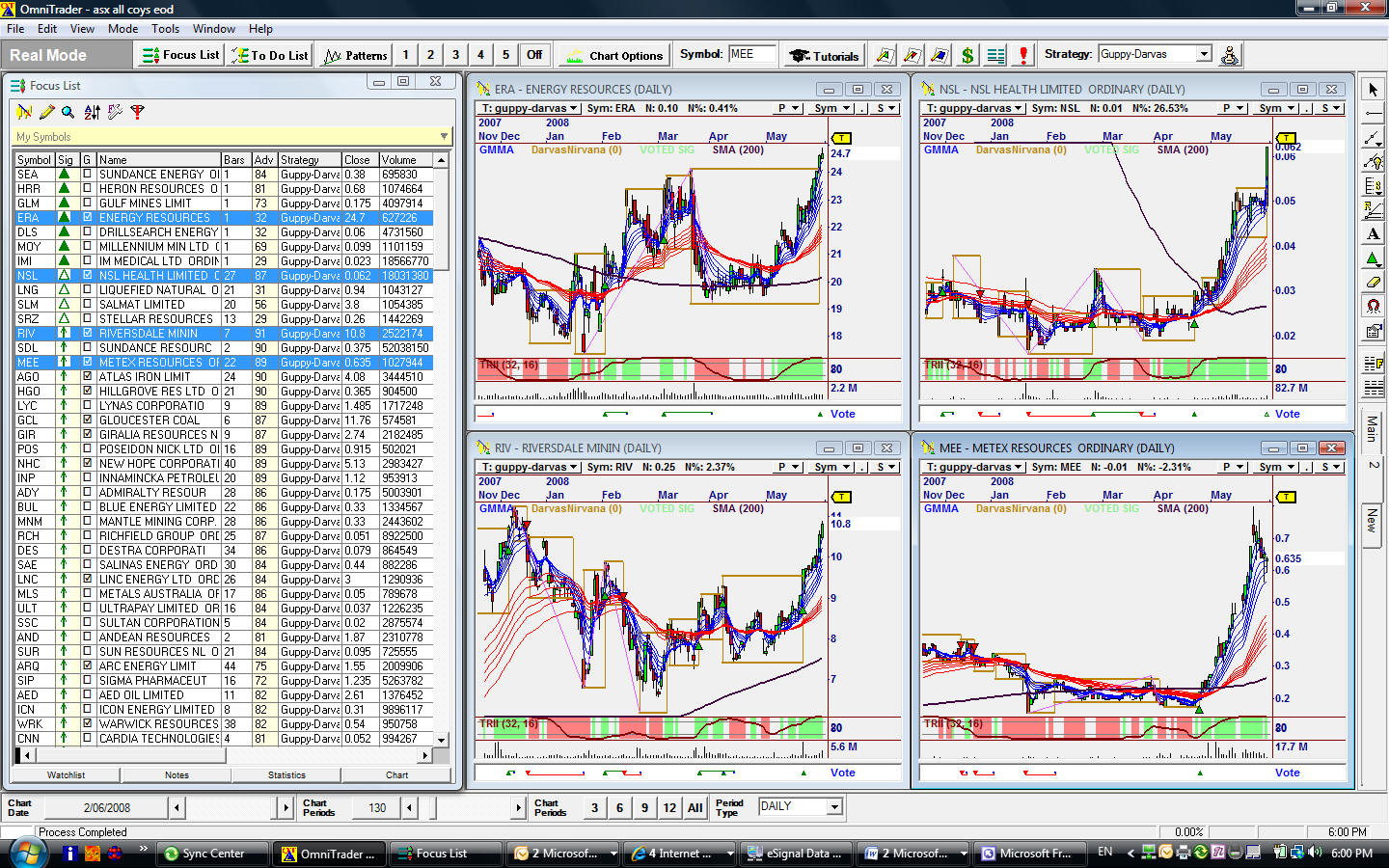Screen dimensions: 1389x868
Task: Click the Volume column header
Action: pos(405,160)
